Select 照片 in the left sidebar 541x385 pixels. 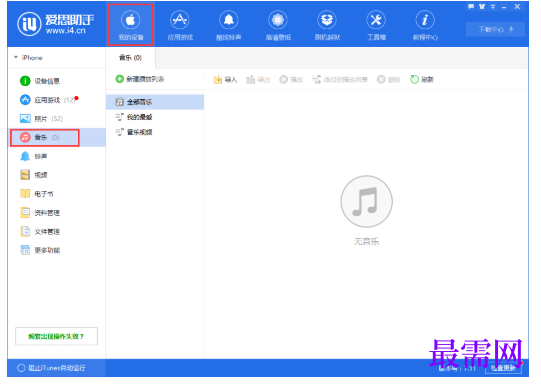click(41, 119)
